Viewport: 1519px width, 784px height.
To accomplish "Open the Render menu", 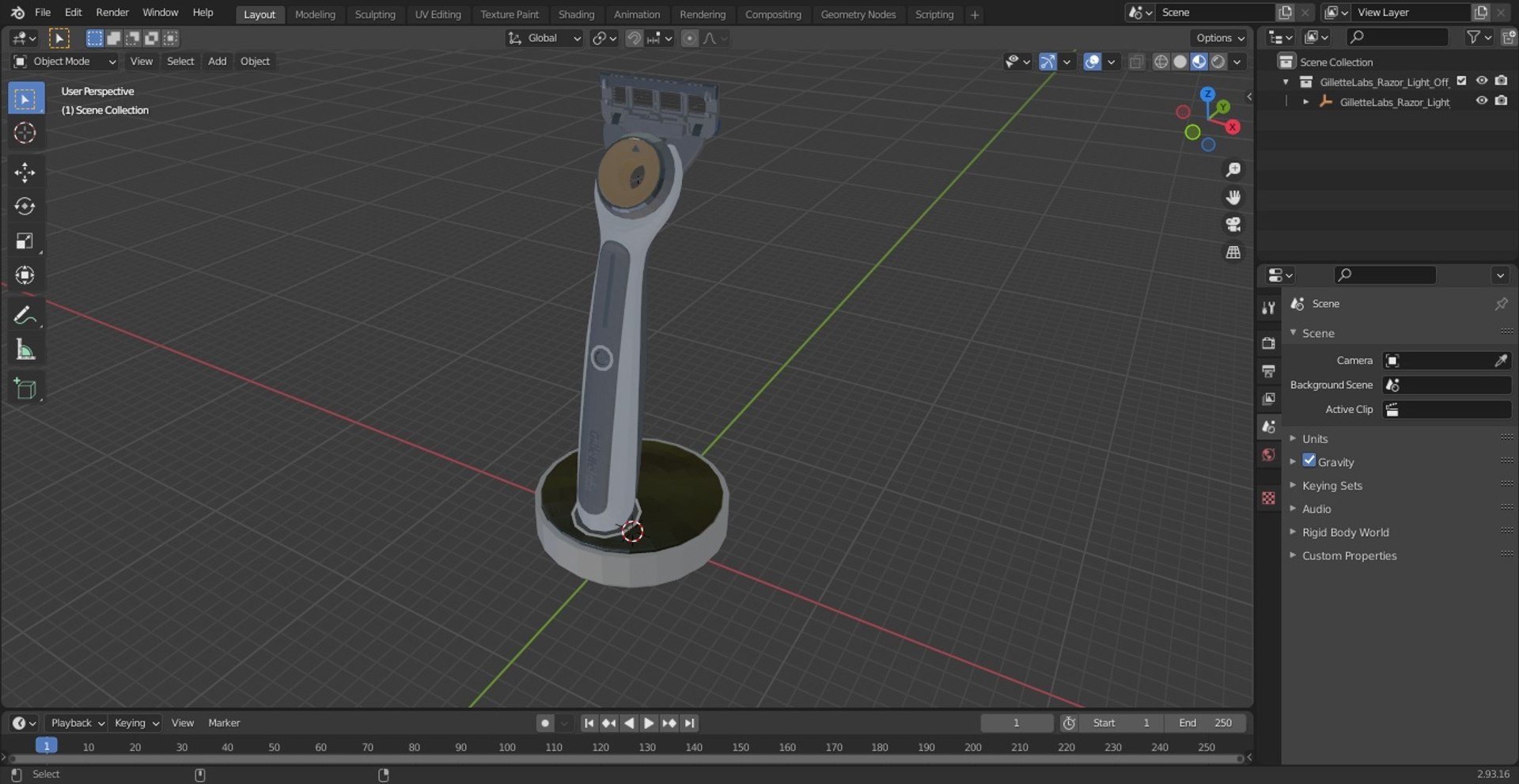I will [x=112, y=13].
